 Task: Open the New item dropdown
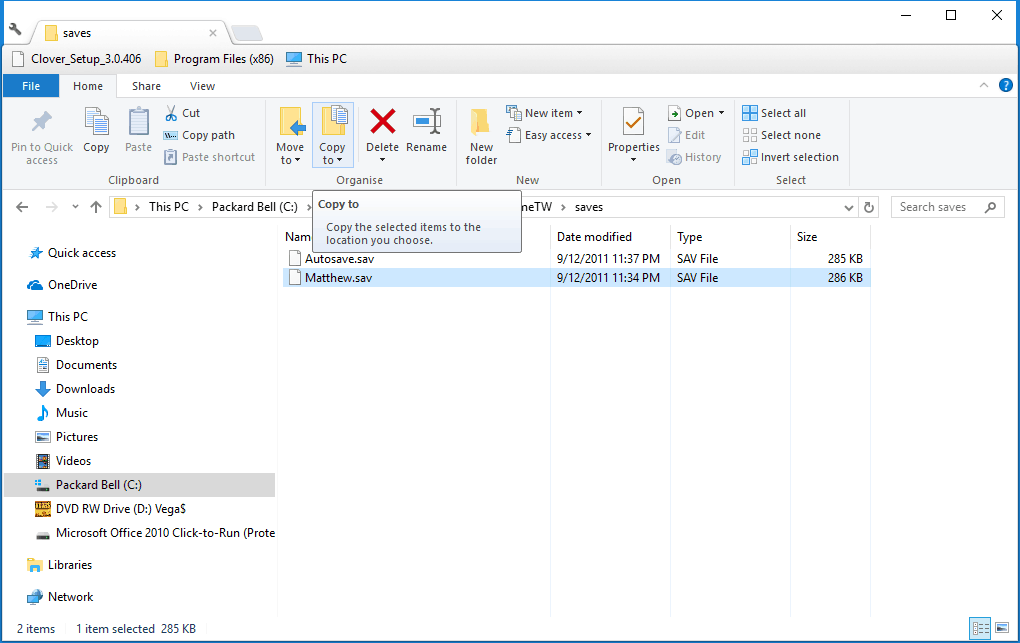coord(544,113)
